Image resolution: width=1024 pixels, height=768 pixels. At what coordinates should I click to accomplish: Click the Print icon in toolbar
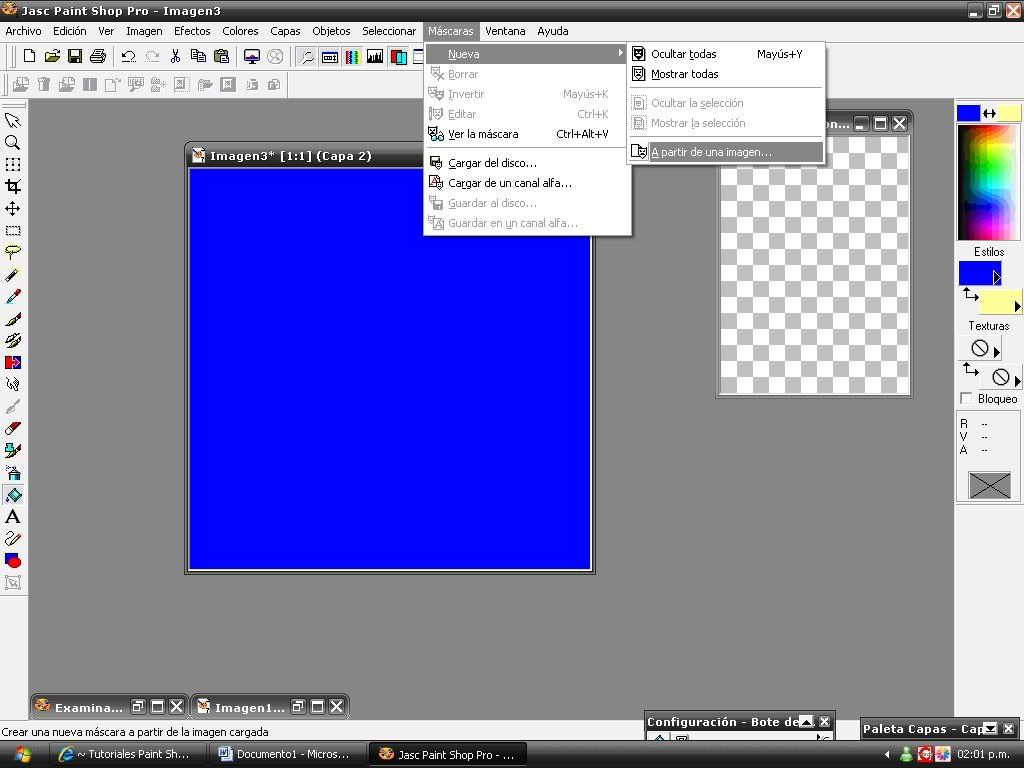98,57
